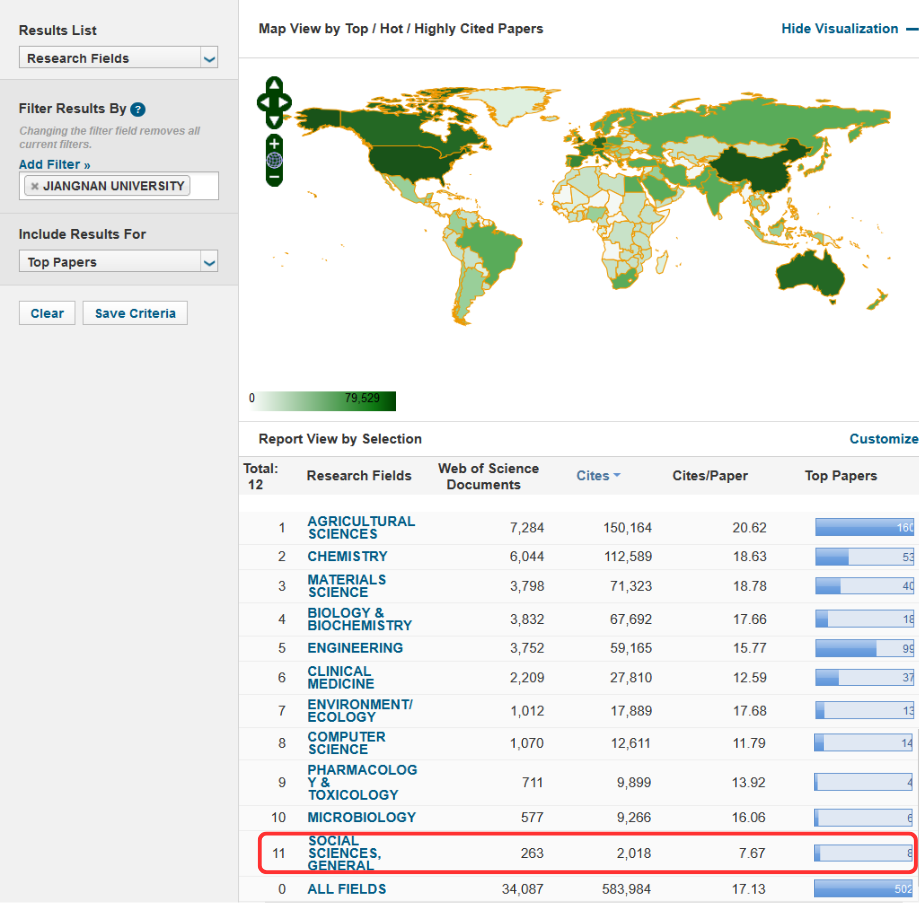
Task: Click the Top Papers bar for ENGINEERING
Action: click(x=864, y=648)
